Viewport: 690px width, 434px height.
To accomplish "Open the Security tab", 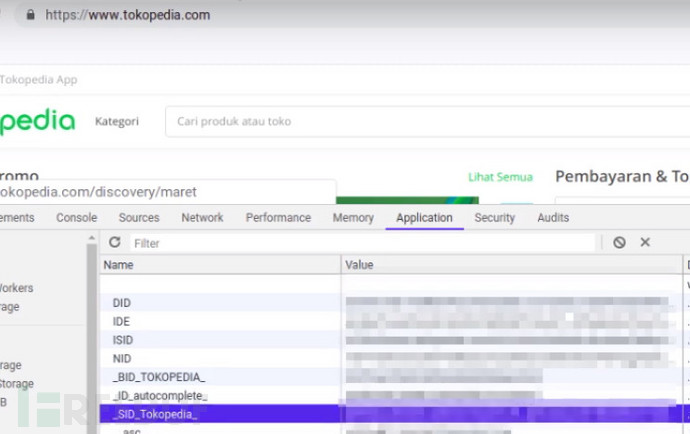I will pos(495,217).
